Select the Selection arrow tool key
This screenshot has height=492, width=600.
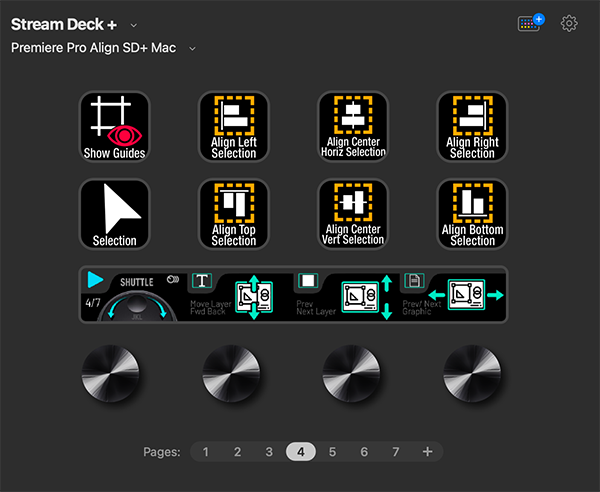[x=114, y=214]
